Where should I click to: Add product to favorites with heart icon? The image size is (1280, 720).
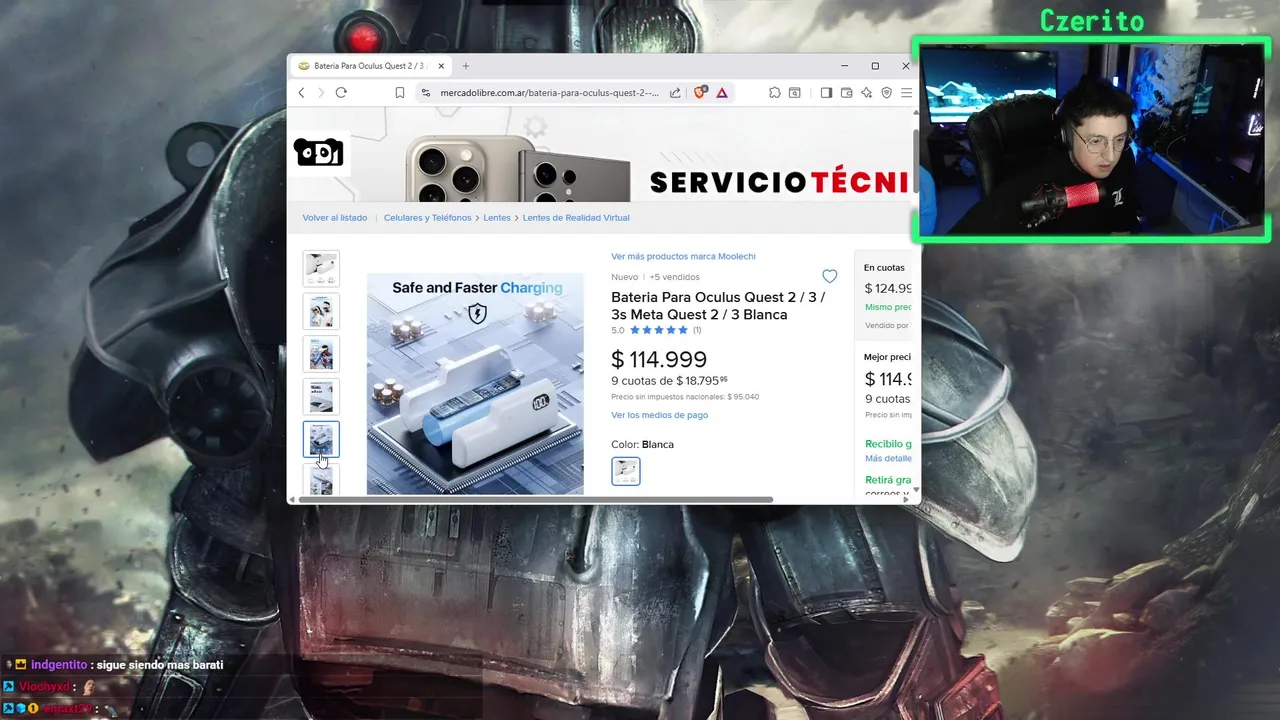(x=829, y=276)
